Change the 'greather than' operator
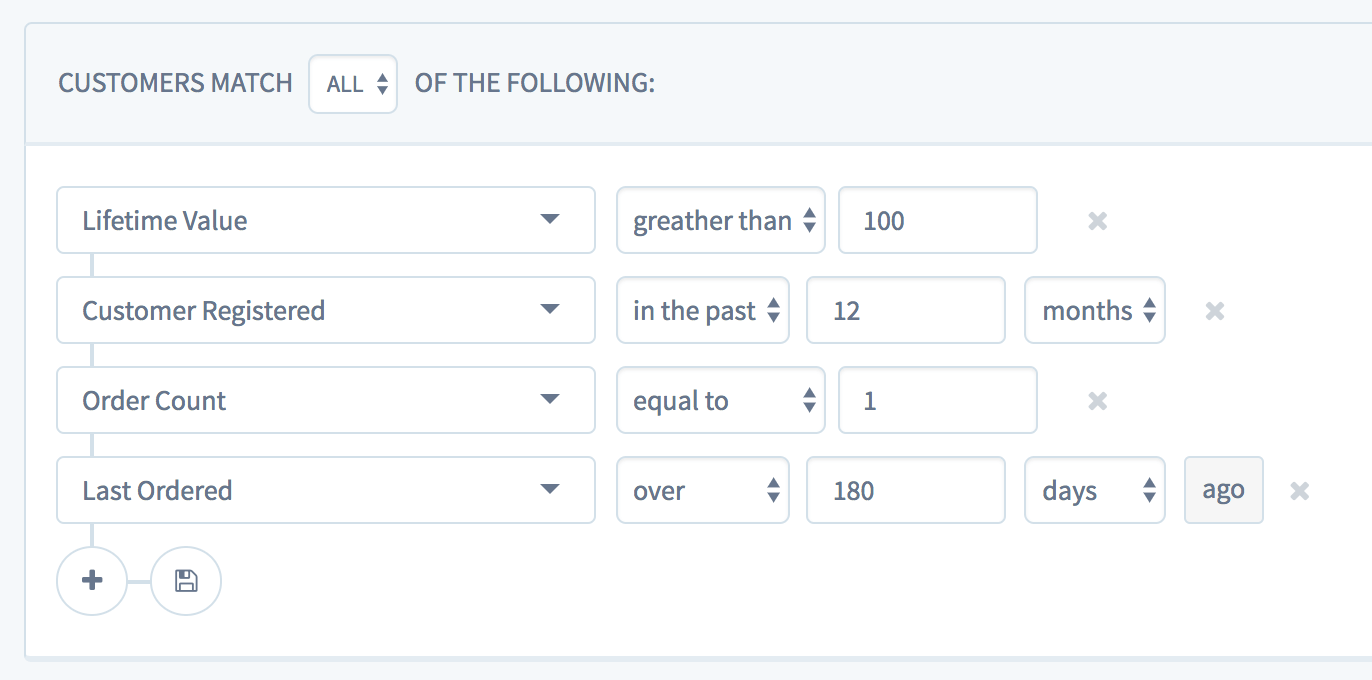The width and height of the screenshot is (1372, 680). [x=720, y=220]
